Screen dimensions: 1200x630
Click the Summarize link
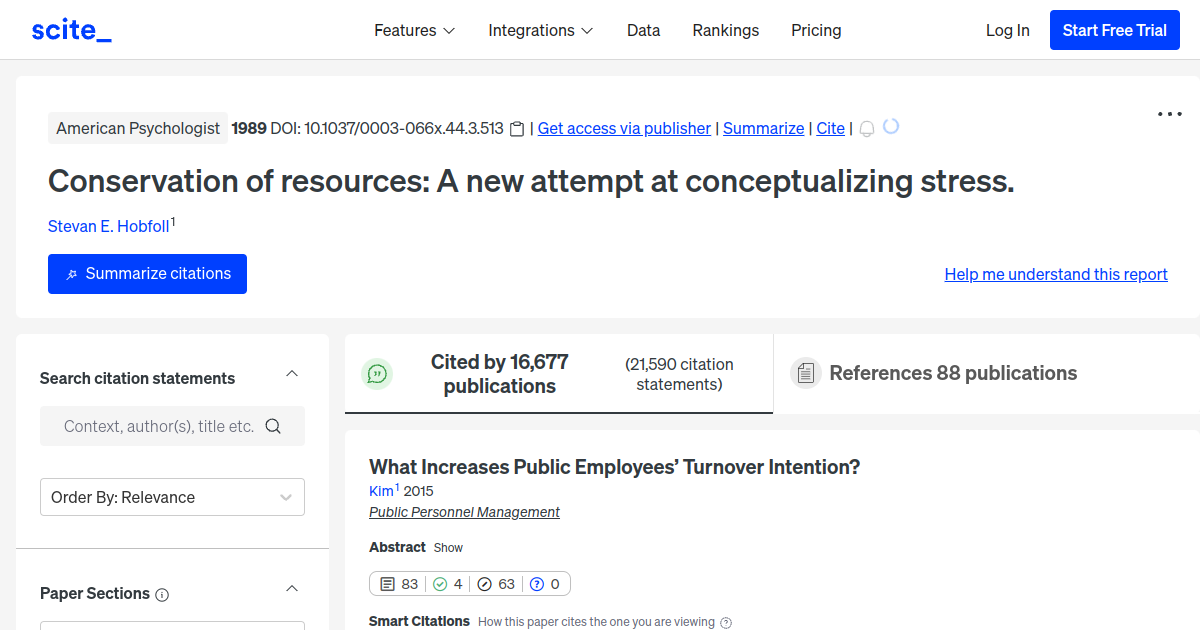[x=763, y=128]
